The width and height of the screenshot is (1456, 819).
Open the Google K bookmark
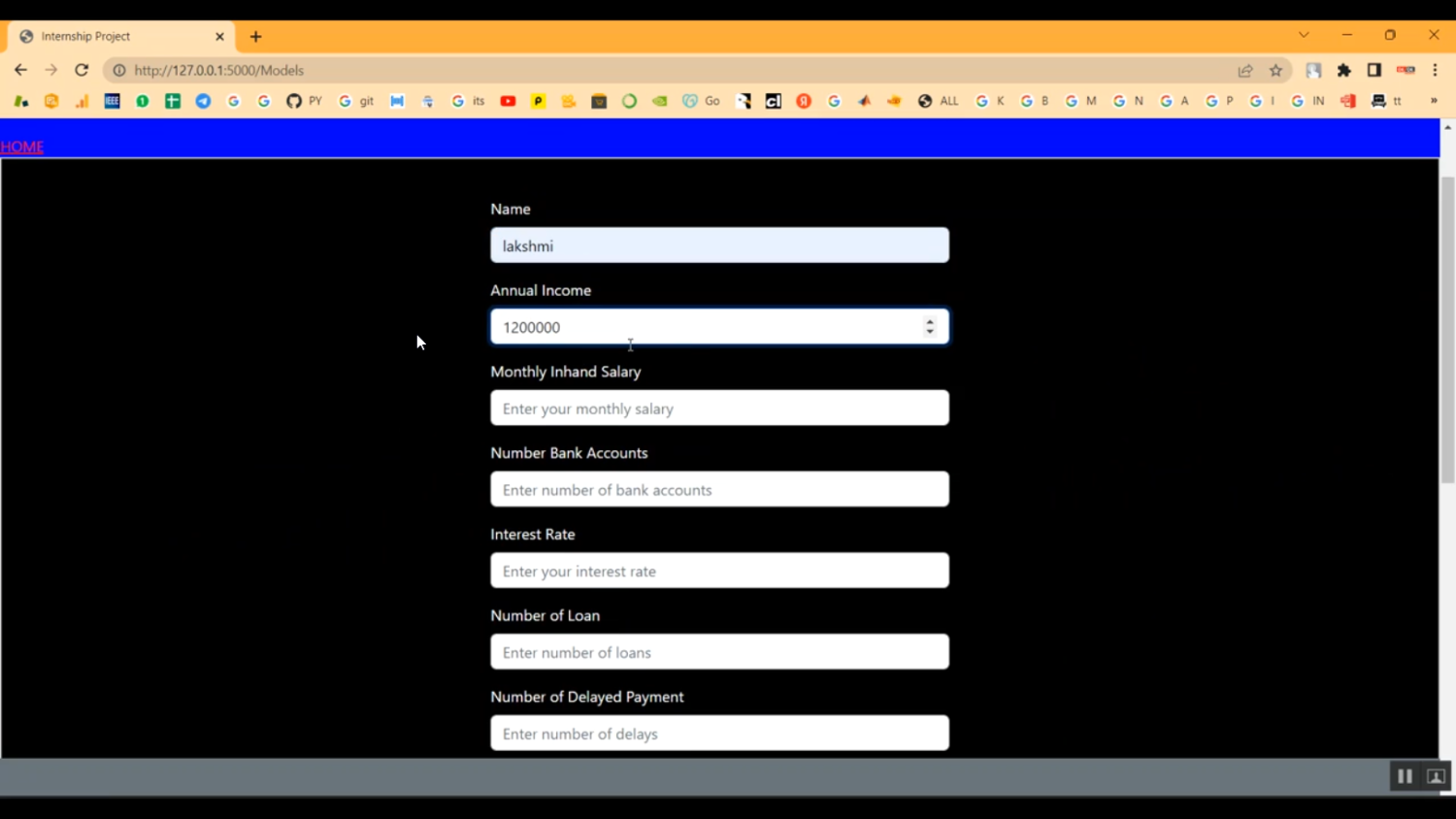pyautogui.click(x=990, y=101)
